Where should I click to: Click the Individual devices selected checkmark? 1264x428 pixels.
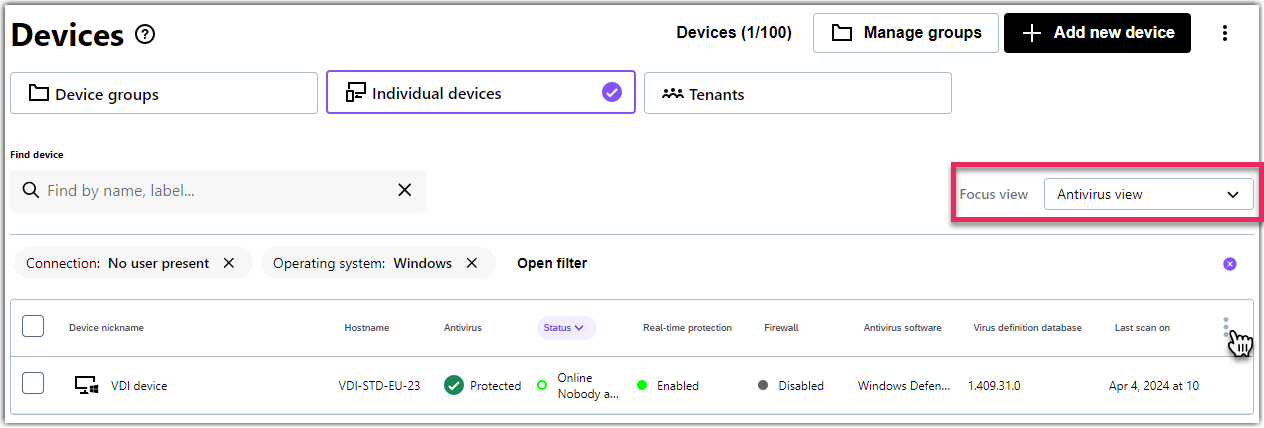pos(612,93)
